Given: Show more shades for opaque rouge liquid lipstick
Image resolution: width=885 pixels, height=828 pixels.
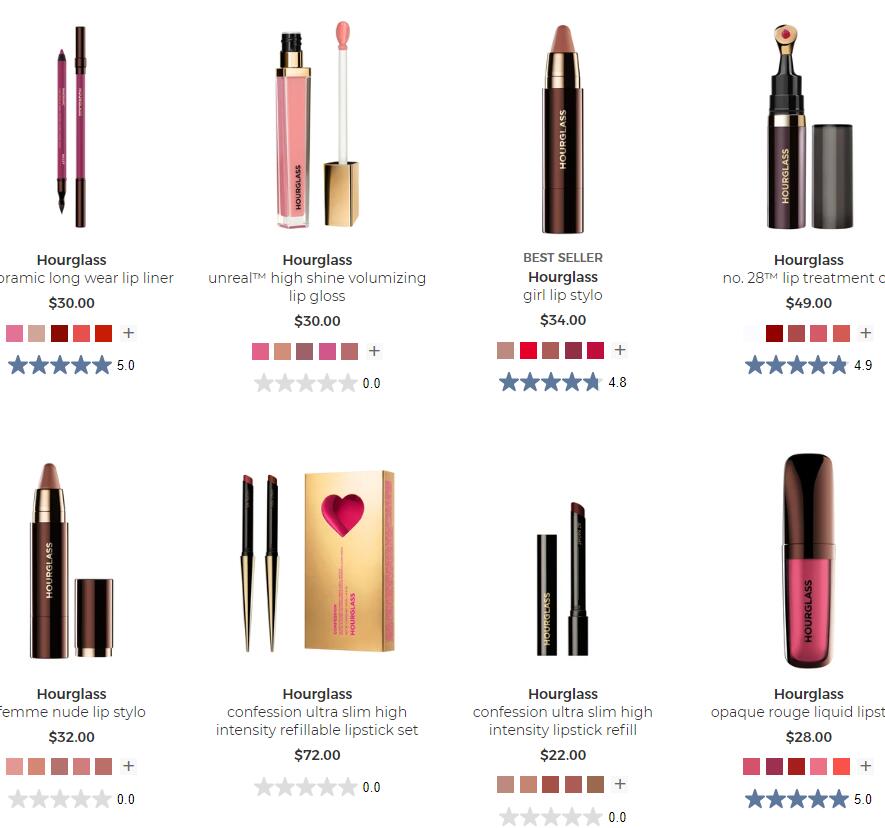Looking at the screenshot, I should click(x=865, y=766).
